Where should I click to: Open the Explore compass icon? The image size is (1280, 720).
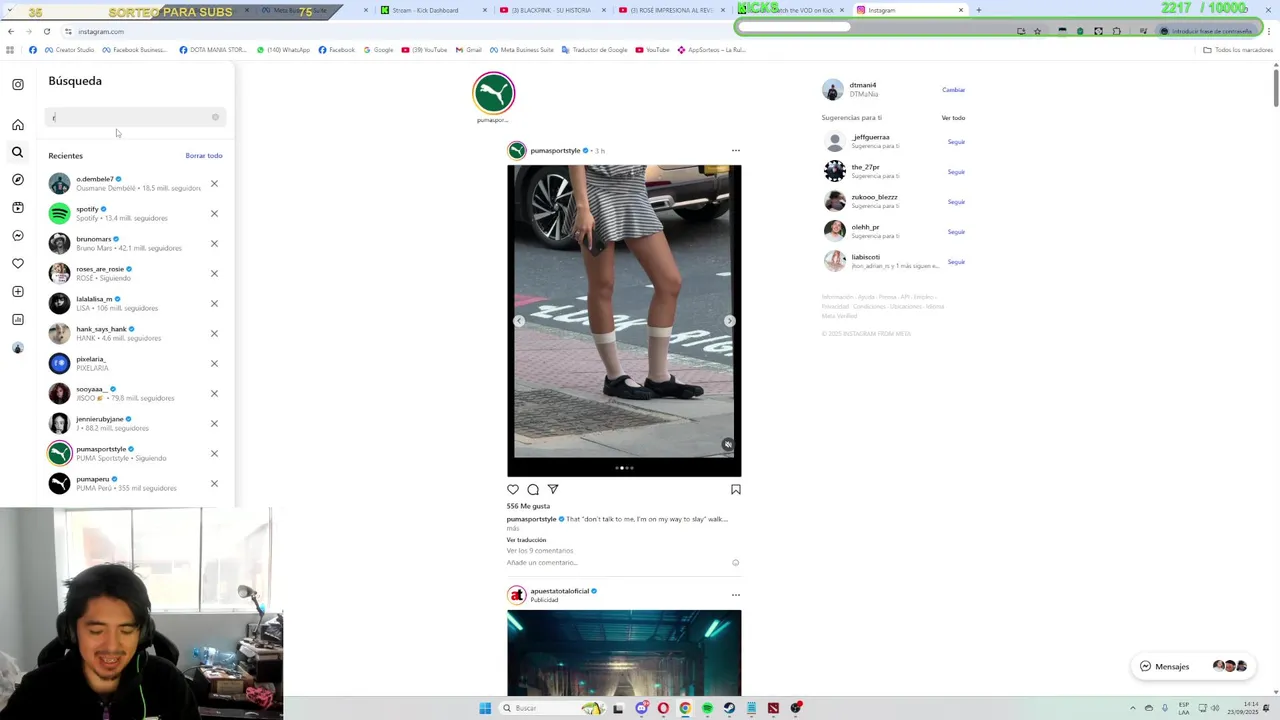(x=17, y=180)
